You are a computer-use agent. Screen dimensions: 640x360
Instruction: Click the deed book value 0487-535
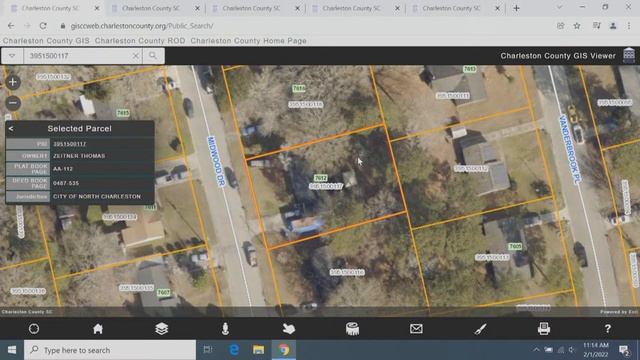(x=66, y=183)
